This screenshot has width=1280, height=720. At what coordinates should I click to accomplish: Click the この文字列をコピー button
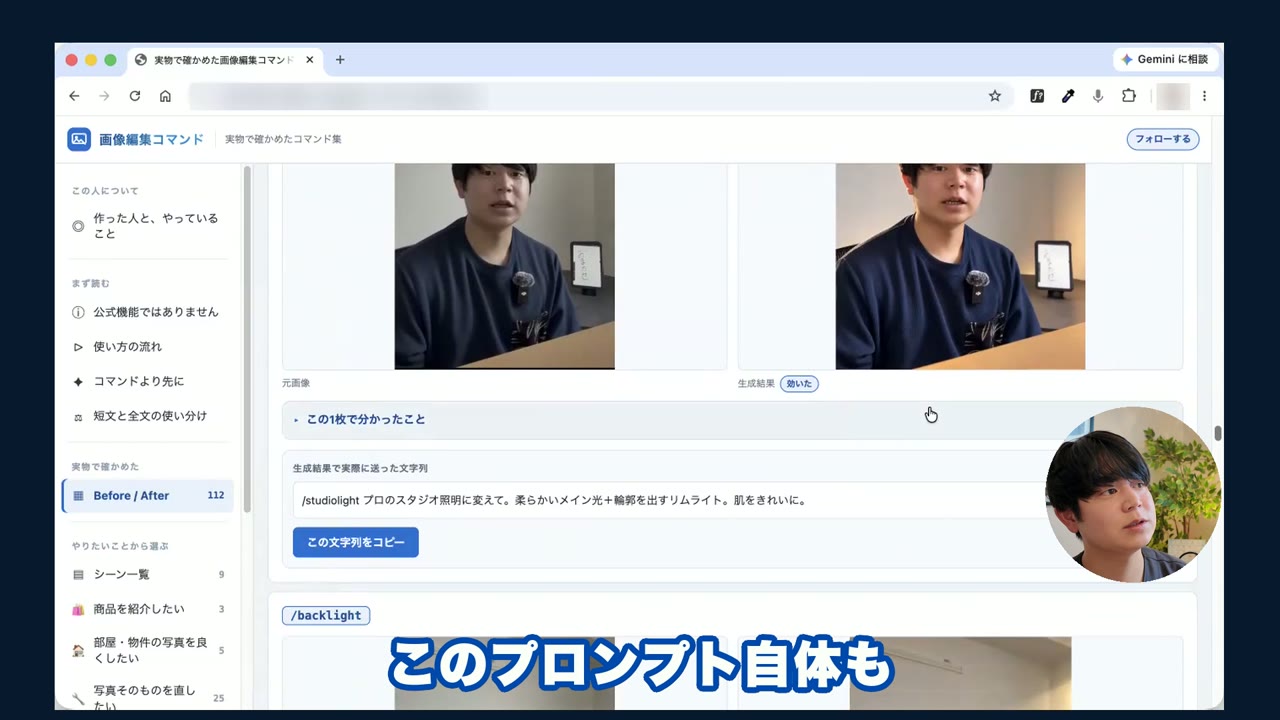tap(356, 542)
